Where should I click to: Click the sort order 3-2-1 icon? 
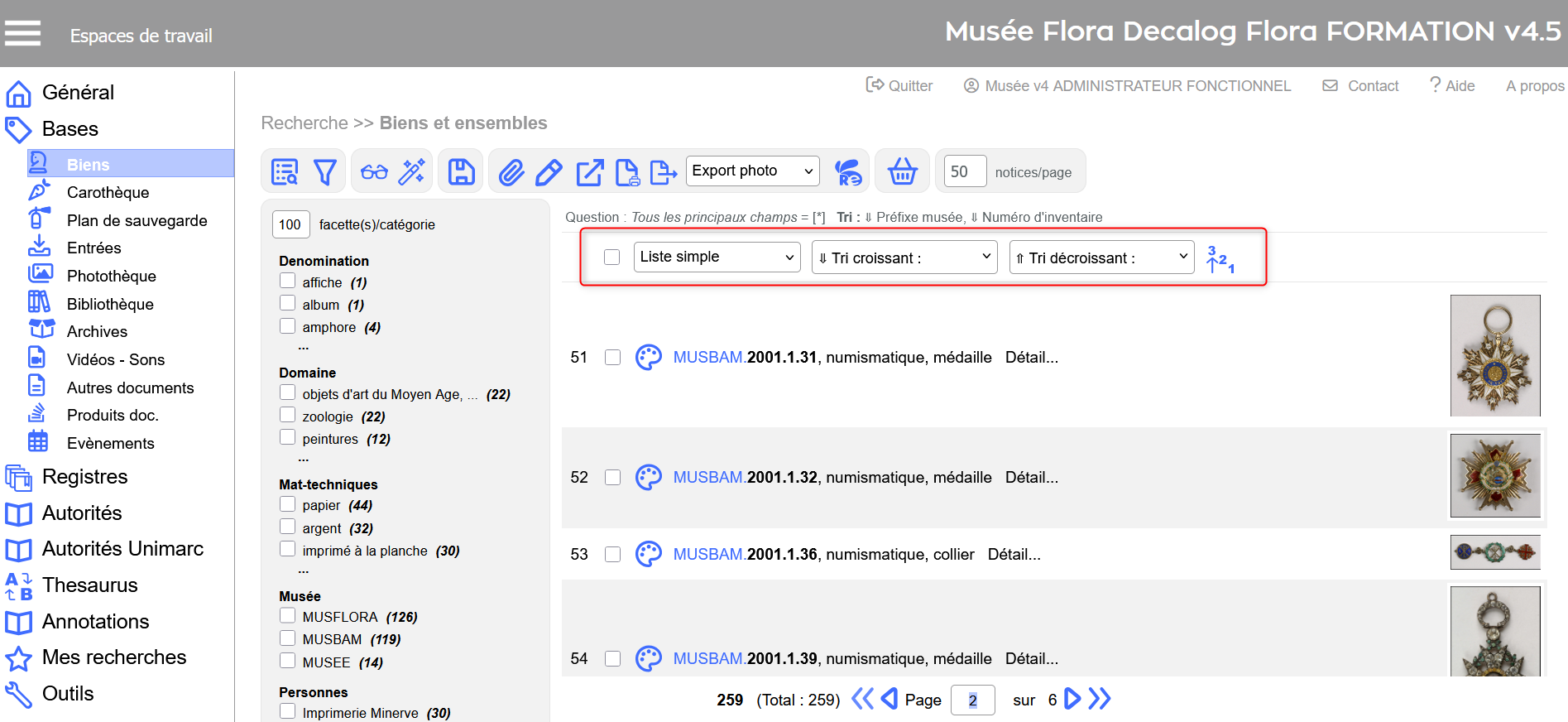[1220, 258]
